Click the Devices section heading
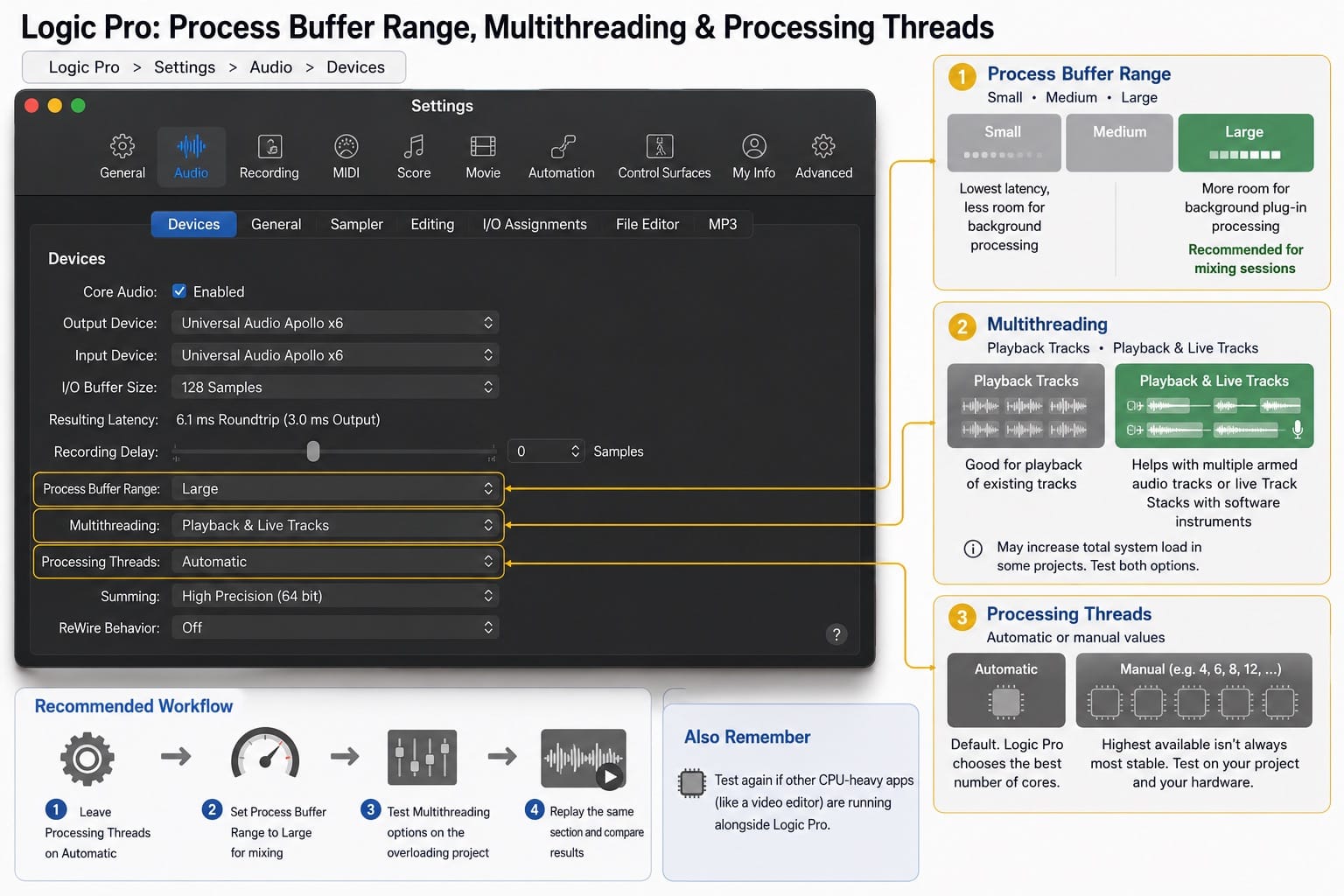1344x896 pixels. point(76,258)
